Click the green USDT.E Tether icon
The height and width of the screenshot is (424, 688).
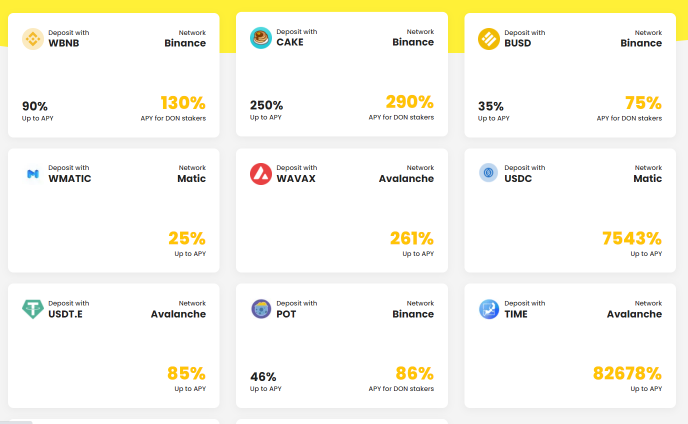click(33, 309)
